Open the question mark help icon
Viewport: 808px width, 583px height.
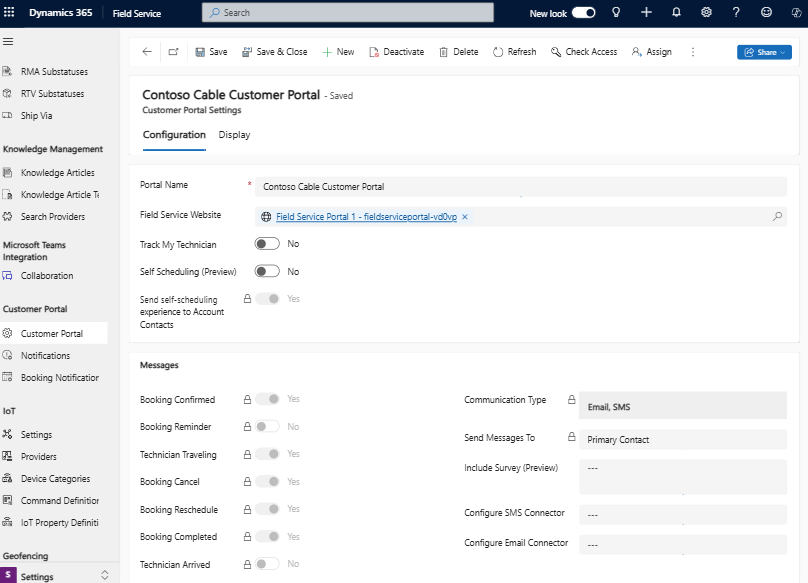click(x=736, y=13)
